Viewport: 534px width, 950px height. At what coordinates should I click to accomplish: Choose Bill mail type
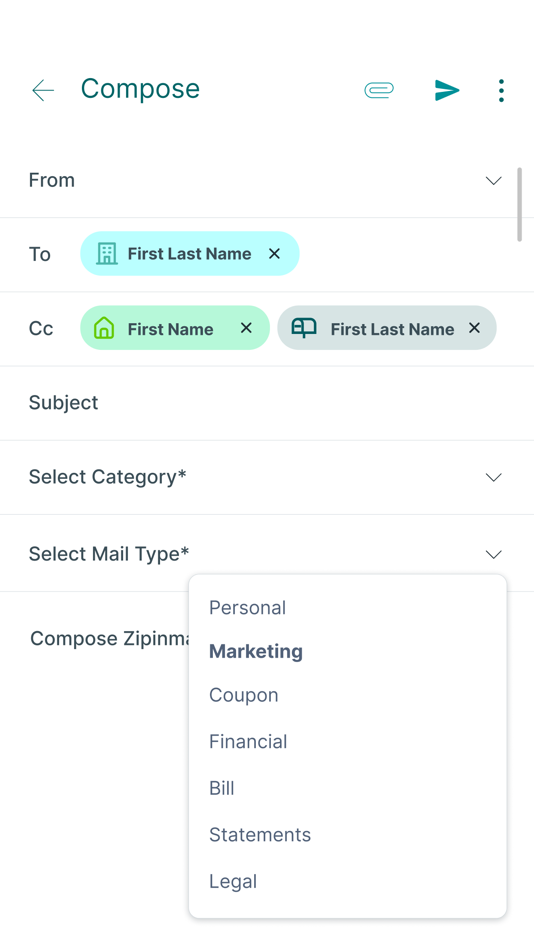pyautogui.click(x=222, y=788)
